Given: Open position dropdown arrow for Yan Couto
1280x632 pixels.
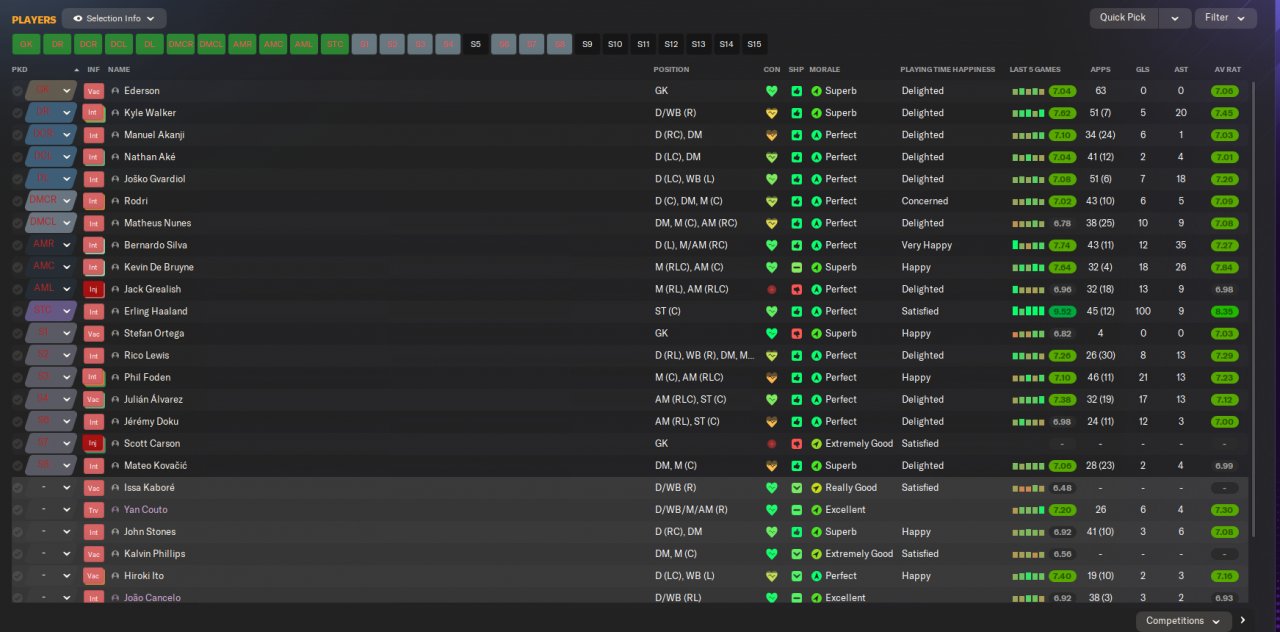Looking at the screenshot, I should click(x=67, y=509).
